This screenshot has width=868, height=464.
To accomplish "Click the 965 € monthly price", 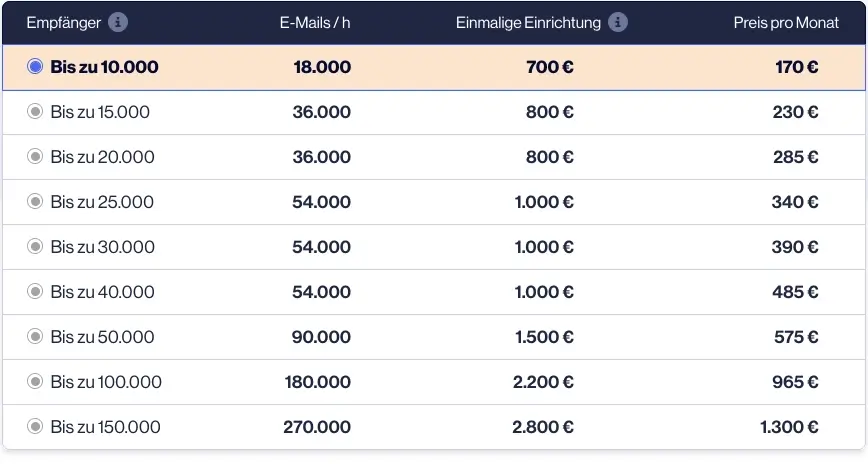I will click(x=795, y=381).
